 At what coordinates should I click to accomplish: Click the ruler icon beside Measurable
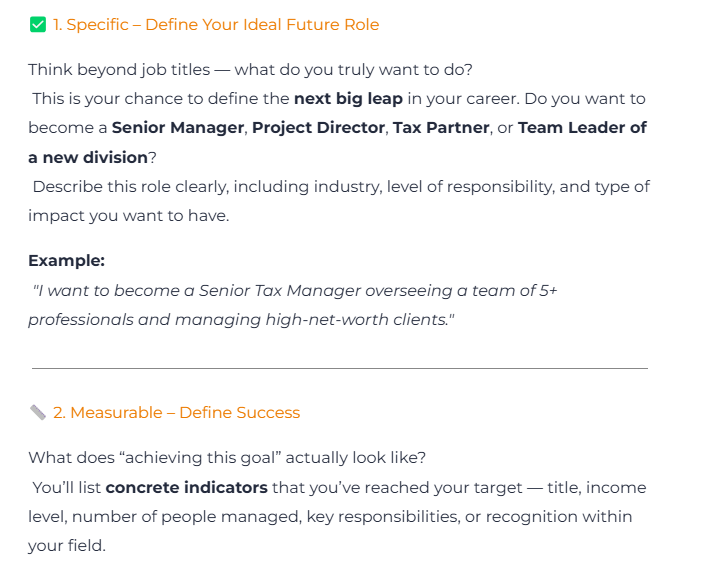coord(39,412)
